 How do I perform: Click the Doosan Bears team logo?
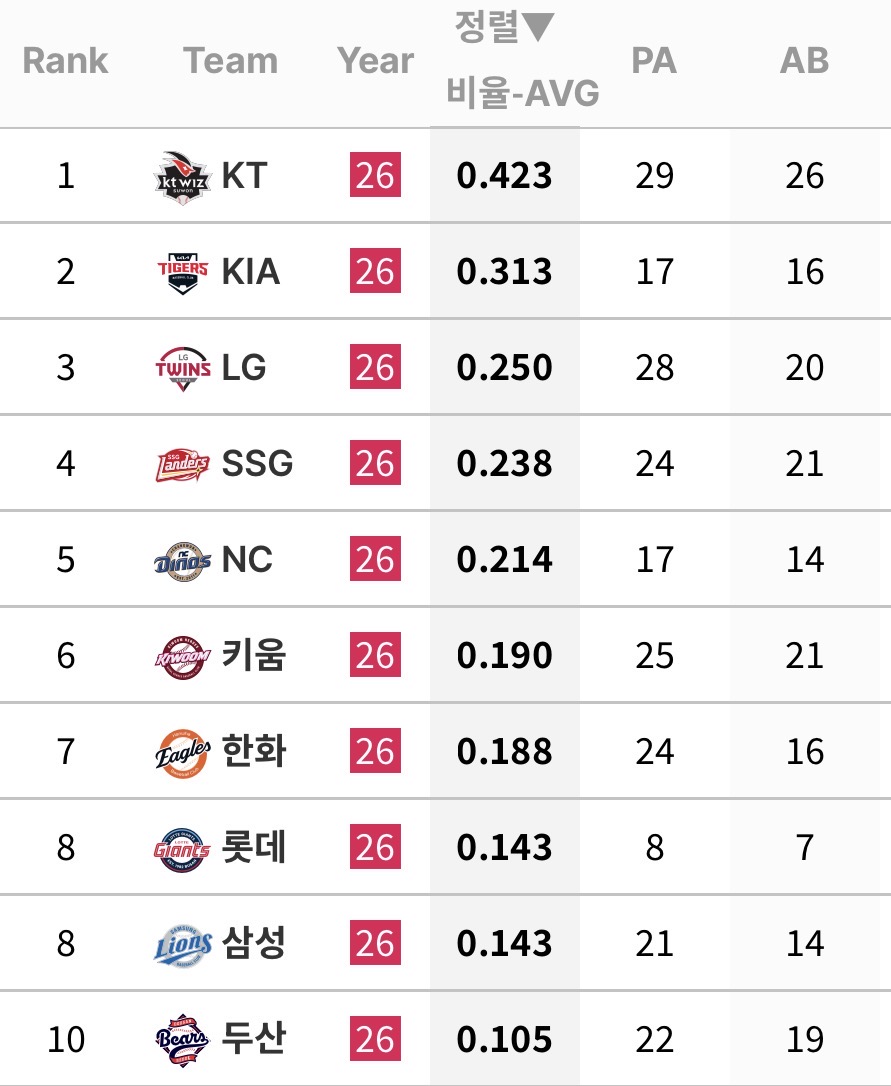(x=182, y=1040)
